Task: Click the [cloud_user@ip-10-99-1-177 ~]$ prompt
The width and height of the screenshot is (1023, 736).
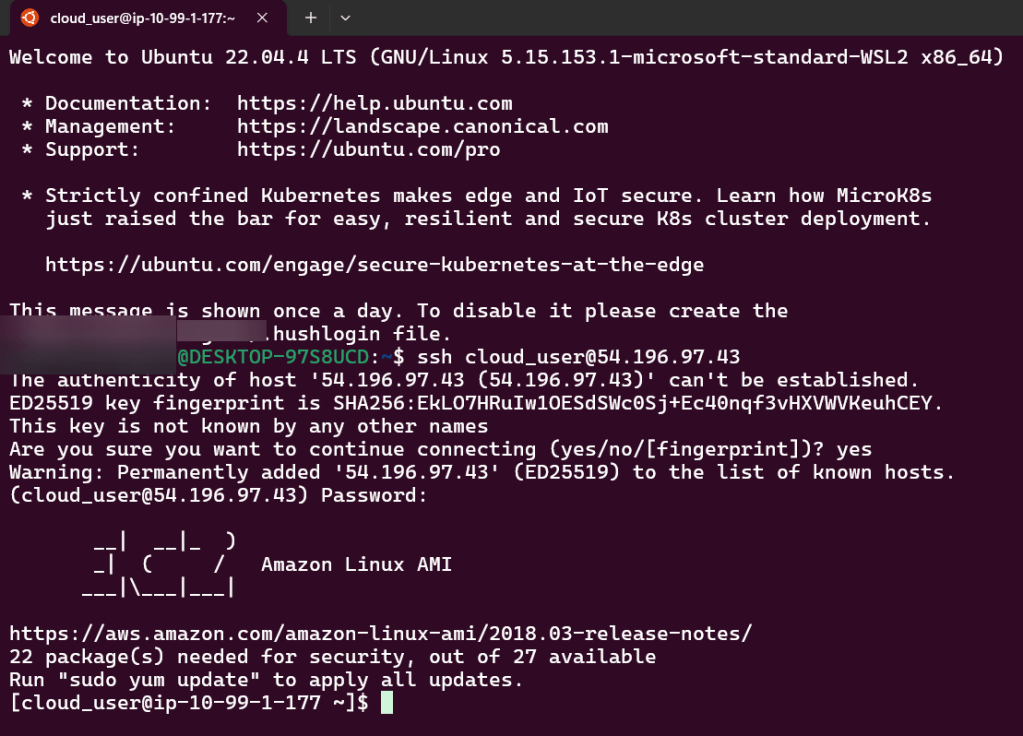Action: [x=188, y=703]
